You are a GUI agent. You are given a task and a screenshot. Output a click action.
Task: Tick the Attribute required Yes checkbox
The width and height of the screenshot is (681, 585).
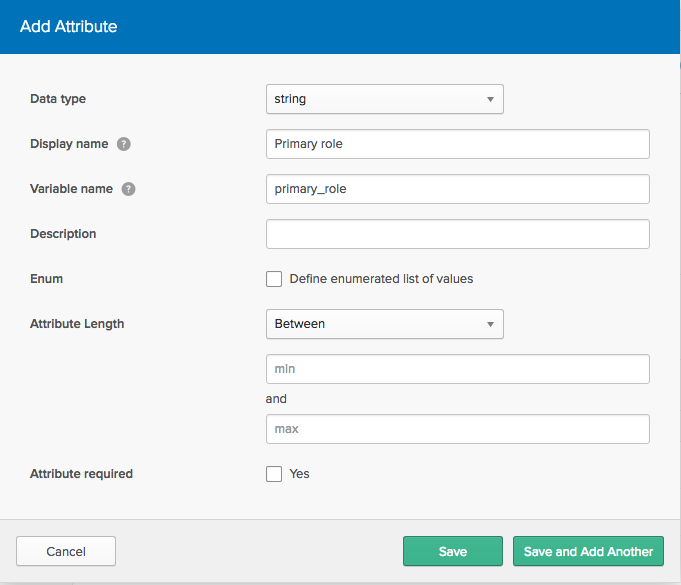pyautogui.click(x=274, y=474)
